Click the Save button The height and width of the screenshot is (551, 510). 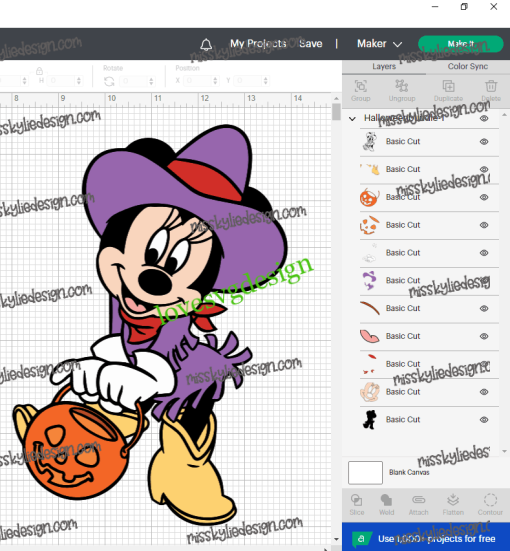pos(310,44)
